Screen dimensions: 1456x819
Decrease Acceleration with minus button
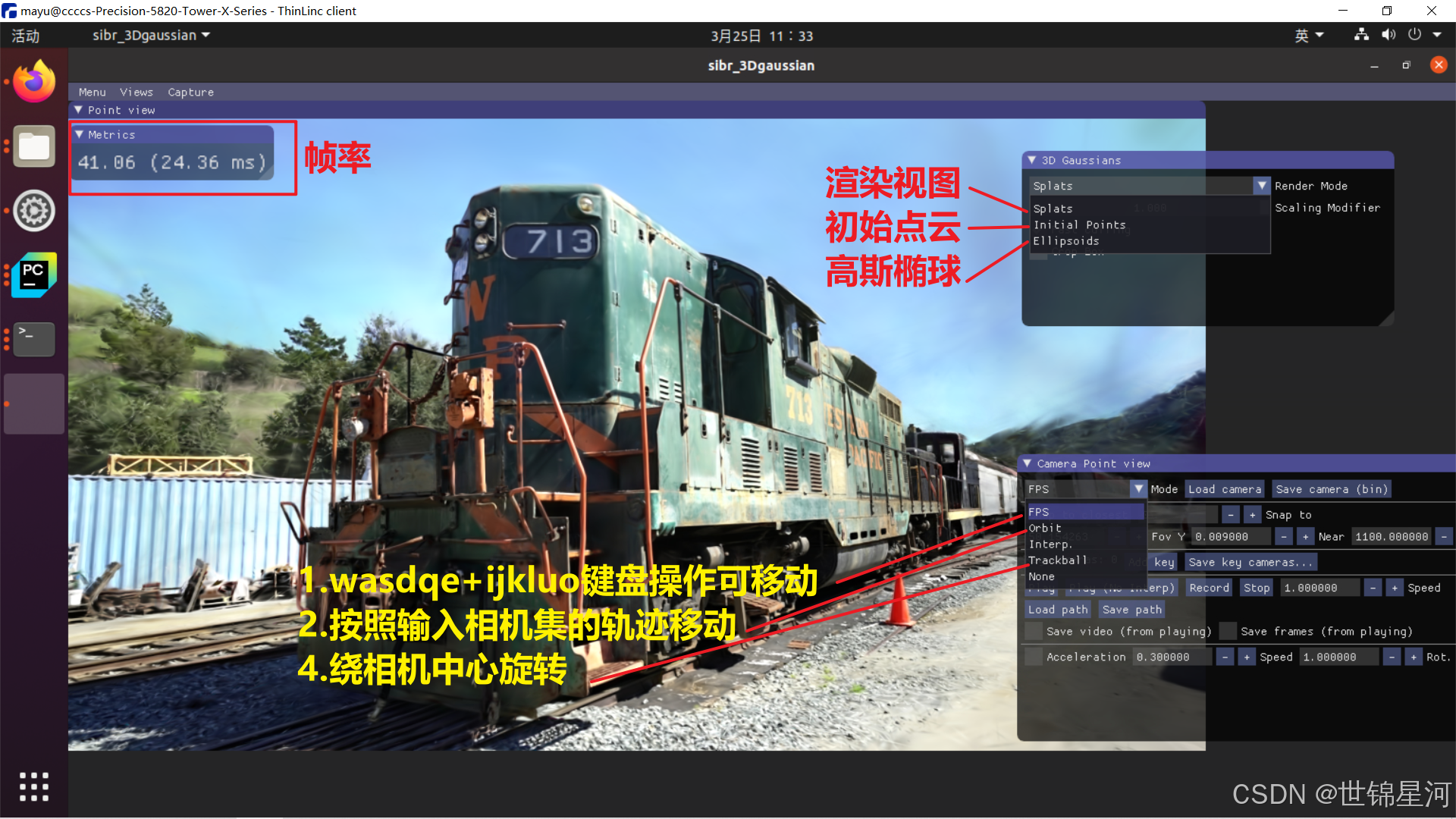(1225, 657)
